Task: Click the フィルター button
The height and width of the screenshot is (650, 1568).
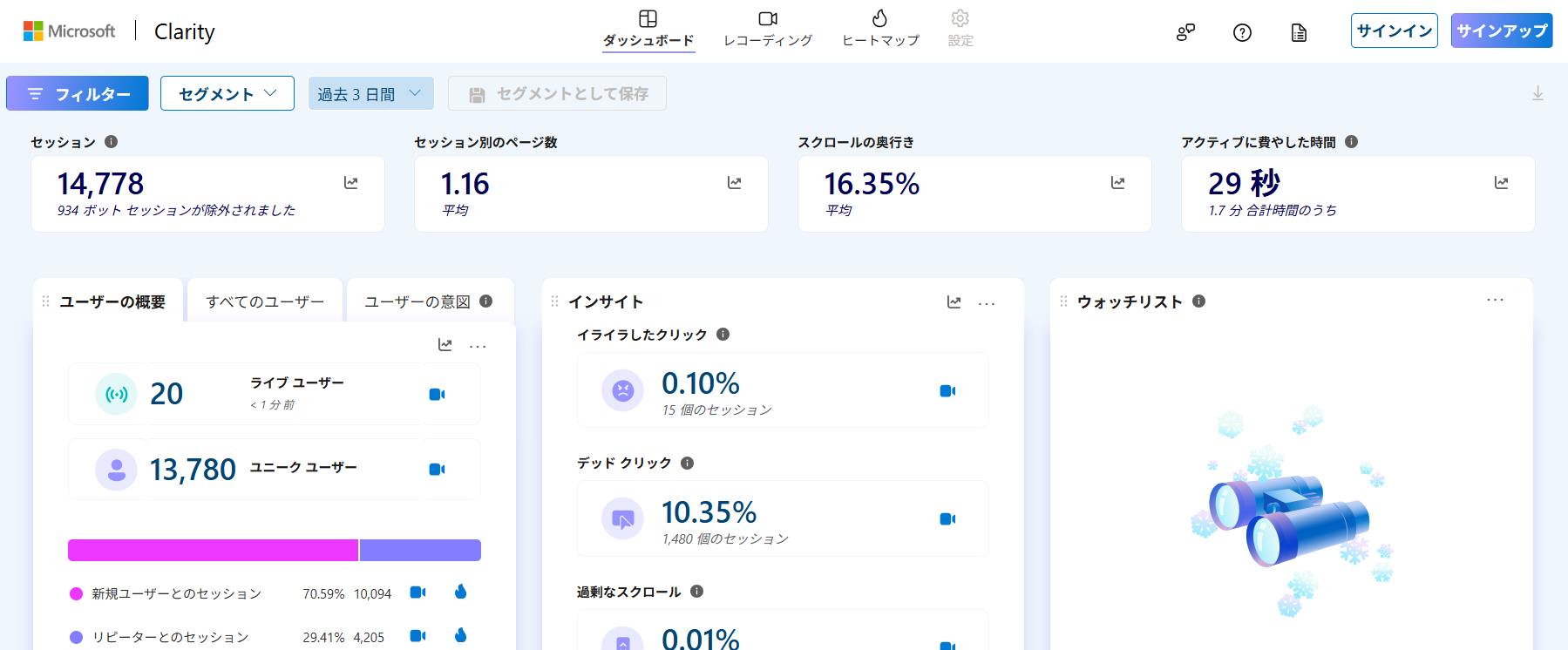Action: 78,93
